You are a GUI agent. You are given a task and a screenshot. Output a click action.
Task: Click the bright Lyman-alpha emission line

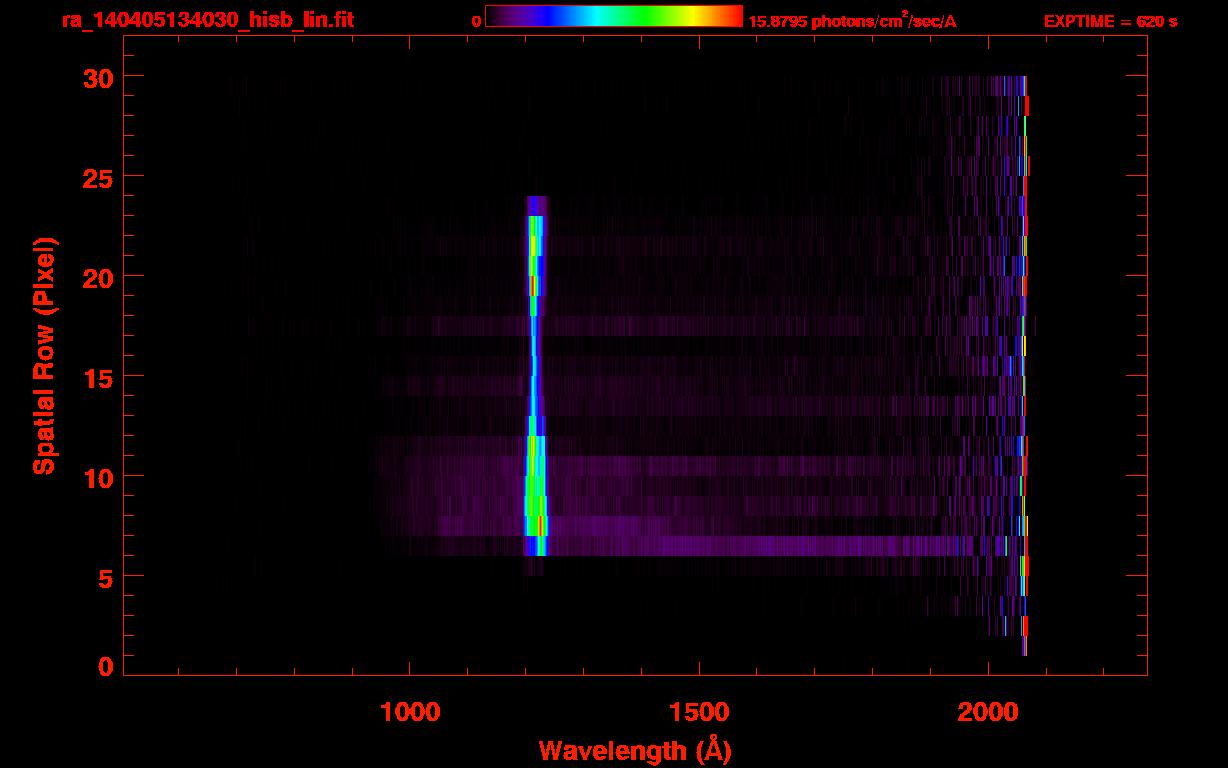point(535,385)
